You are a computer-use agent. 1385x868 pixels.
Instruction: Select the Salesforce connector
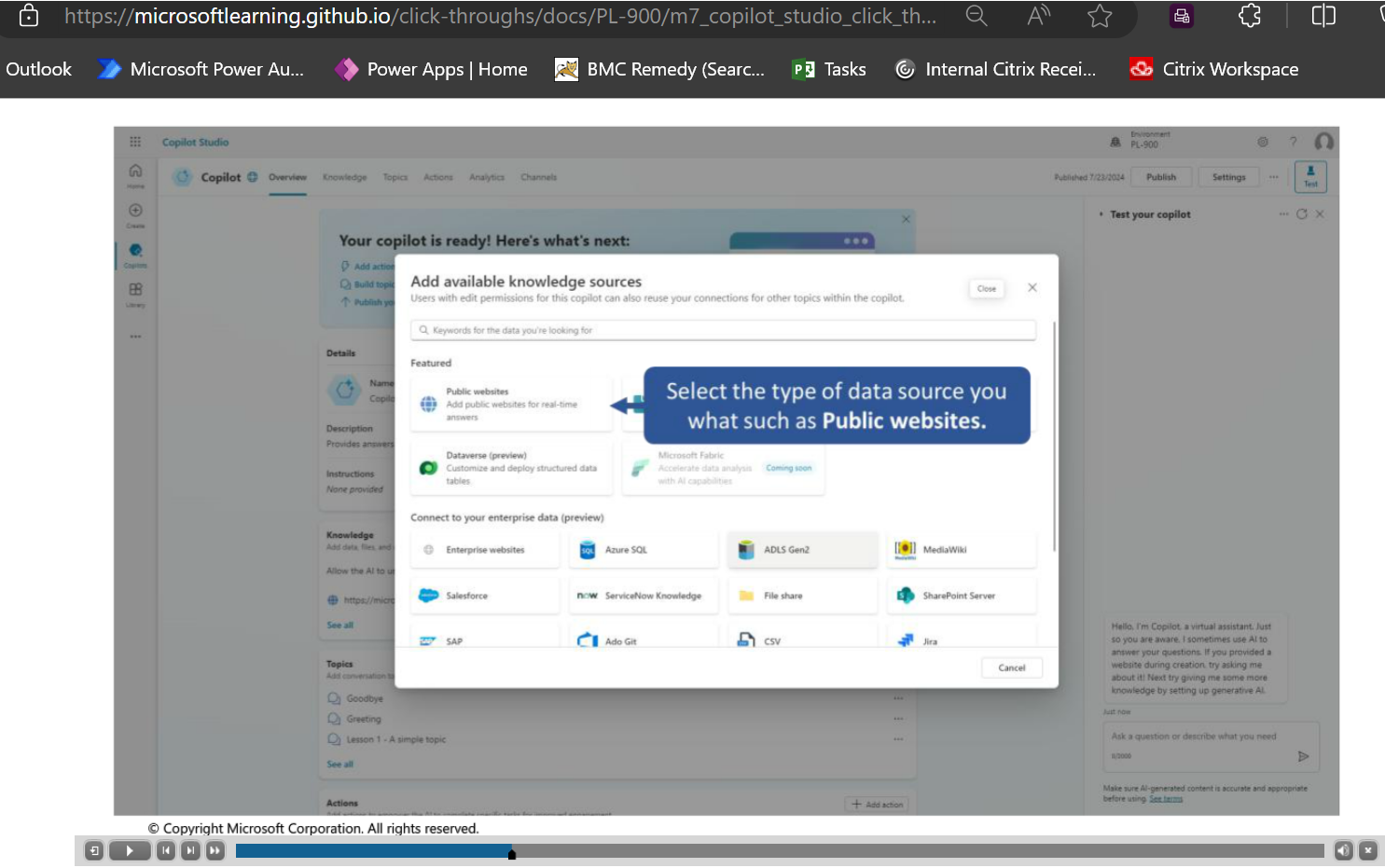coord(485,595)
